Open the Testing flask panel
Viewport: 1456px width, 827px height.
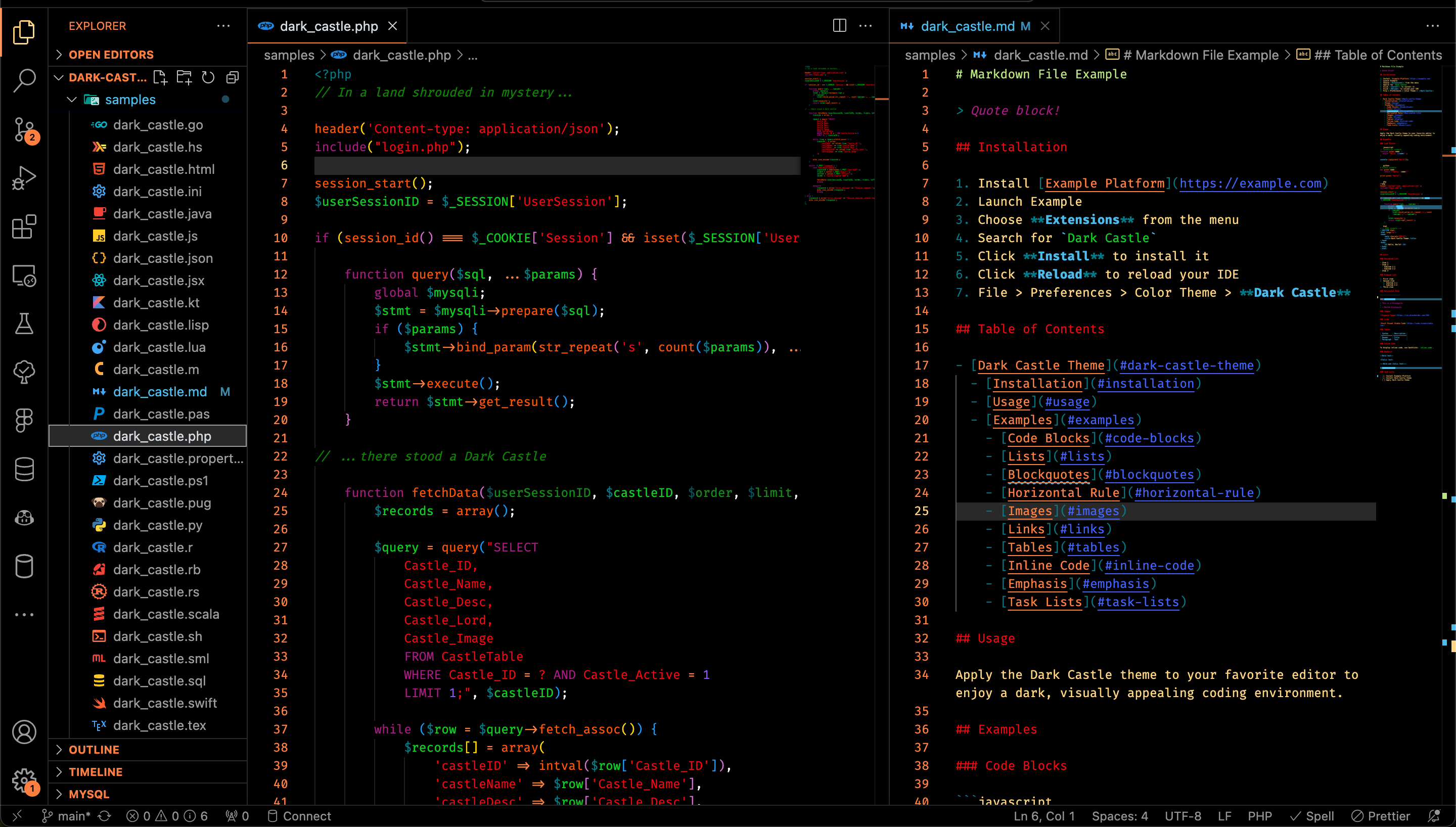click(x=25, y=324)
